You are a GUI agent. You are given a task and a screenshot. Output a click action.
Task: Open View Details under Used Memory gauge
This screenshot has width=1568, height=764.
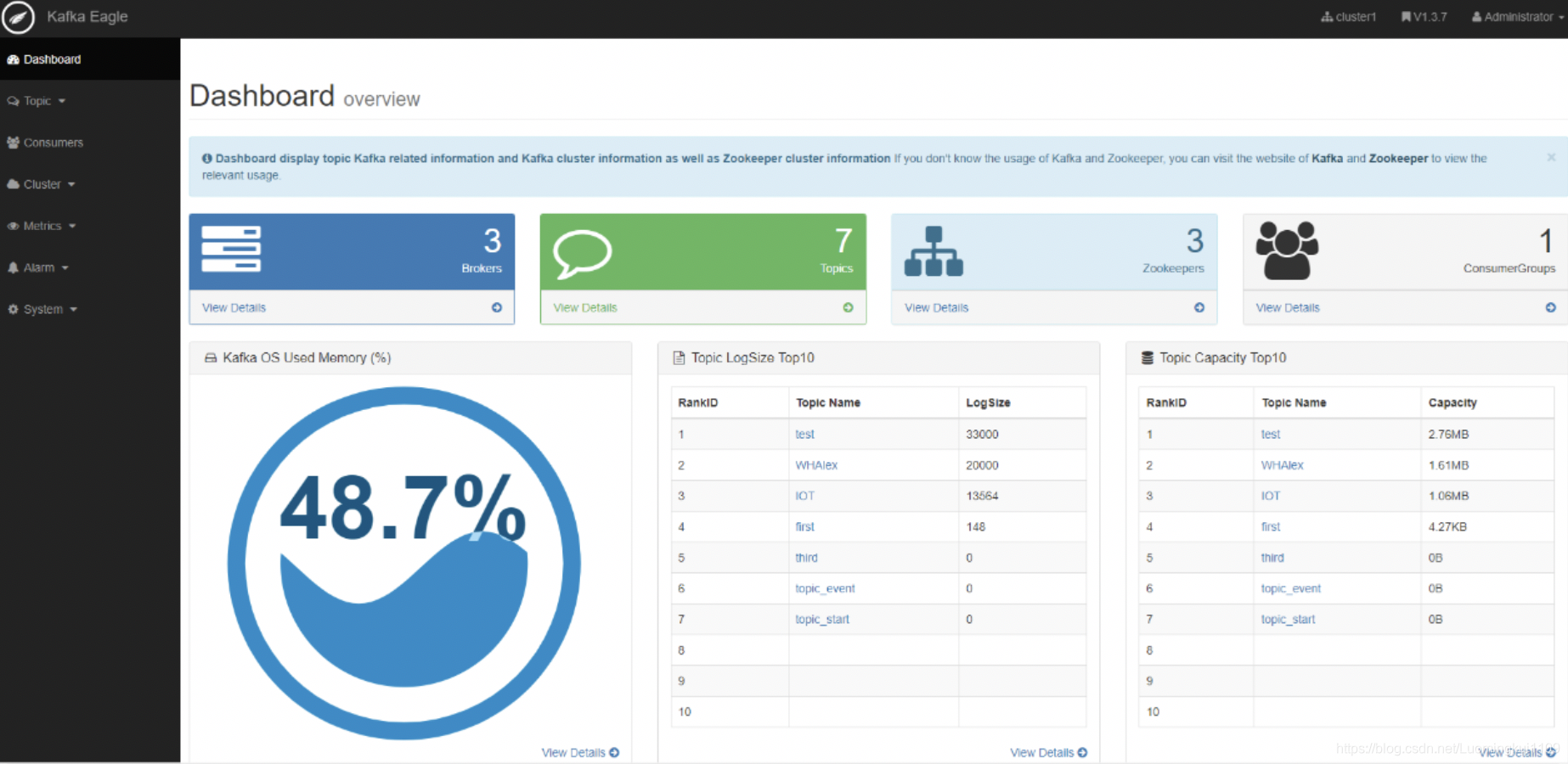point(580,753)
